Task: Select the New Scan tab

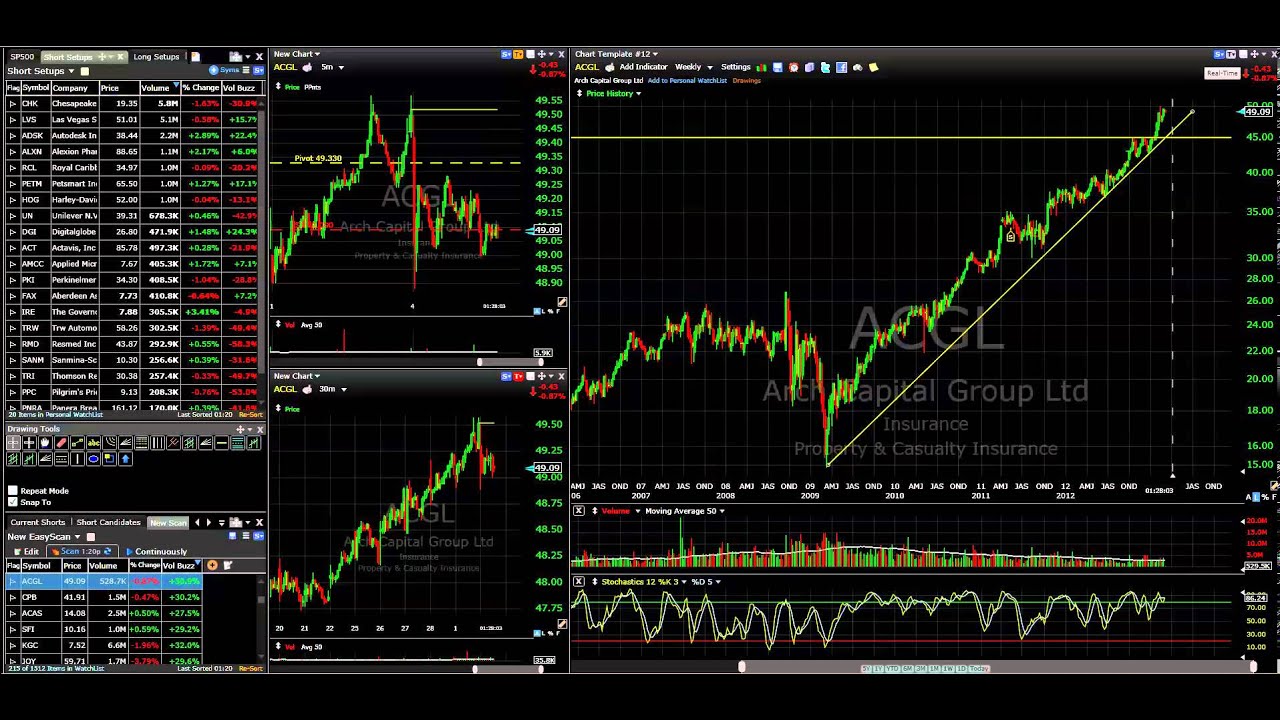Action: pos(168,522)
